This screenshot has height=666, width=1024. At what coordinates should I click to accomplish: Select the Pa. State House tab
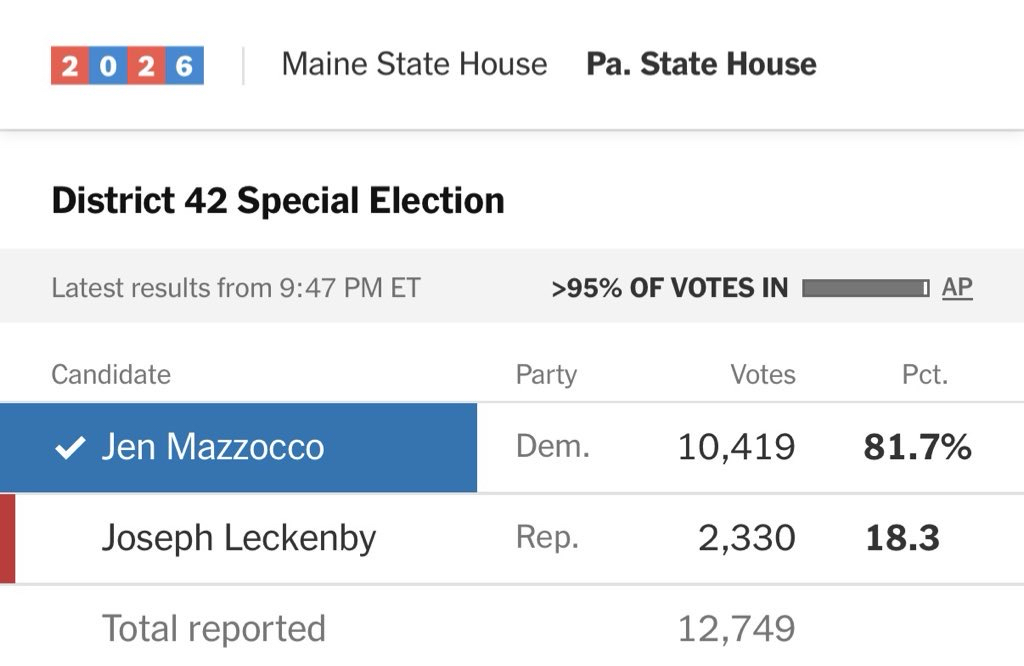[701, 65]
